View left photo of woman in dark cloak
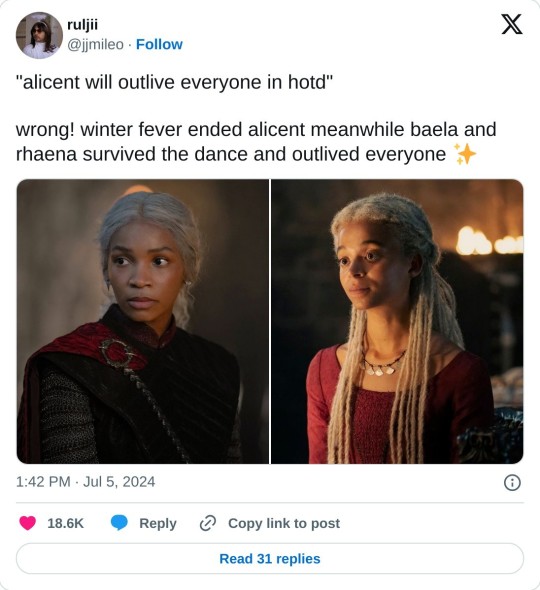The width and height of the screenshot is (540, 590). click(x=143, y=321)
